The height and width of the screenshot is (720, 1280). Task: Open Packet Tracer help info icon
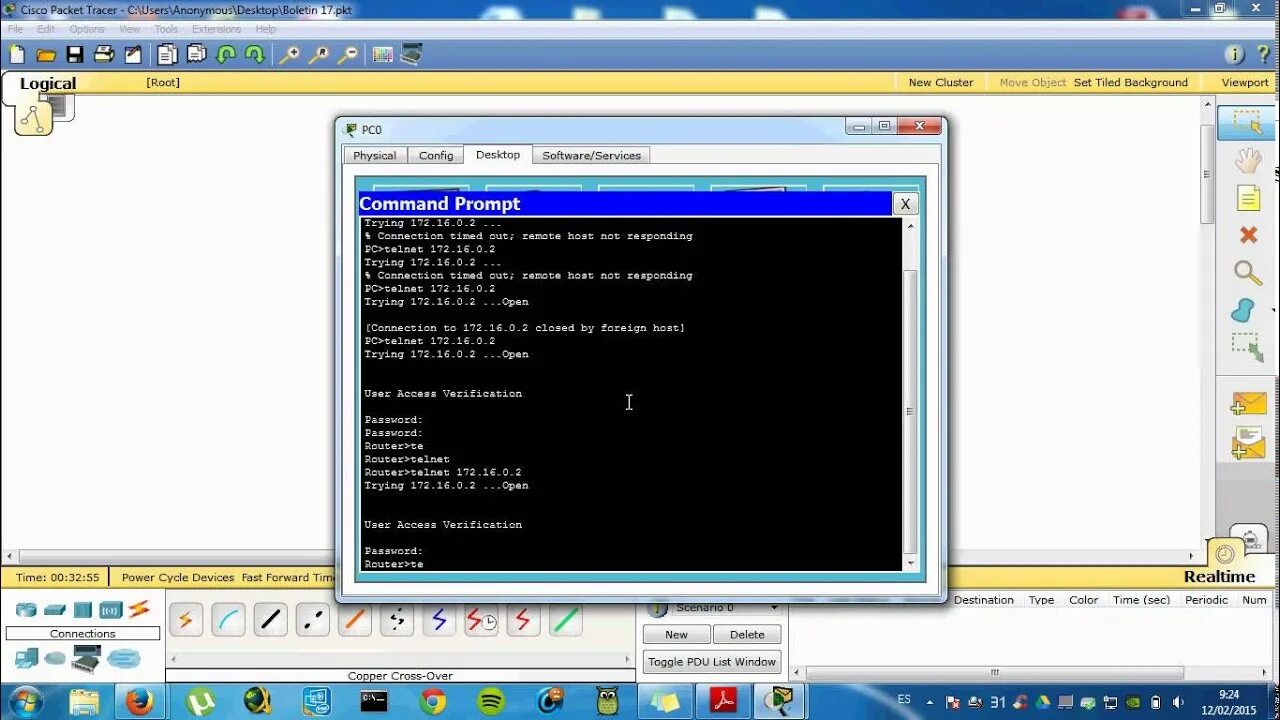1235,55
